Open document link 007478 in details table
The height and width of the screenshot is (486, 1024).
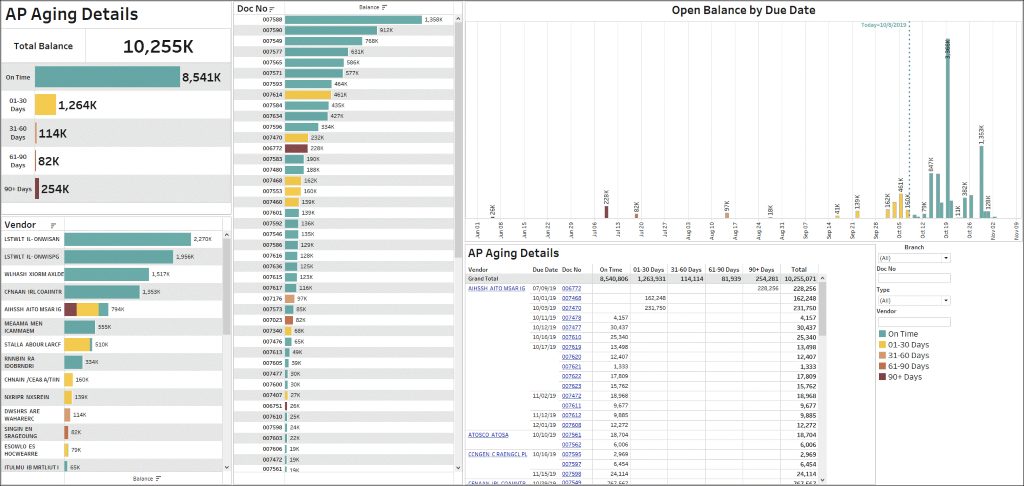click(x=571, y=317)
